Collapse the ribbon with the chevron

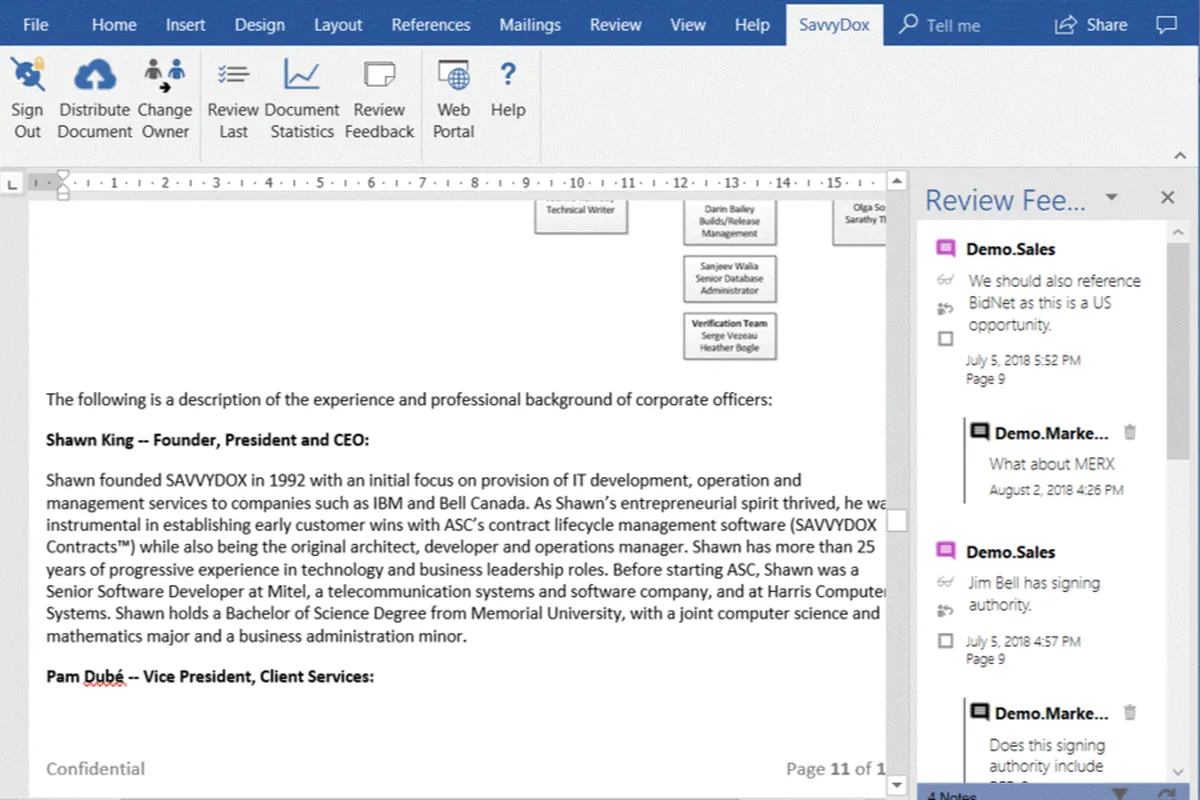pyautogui.click(x=1180, y=156)
